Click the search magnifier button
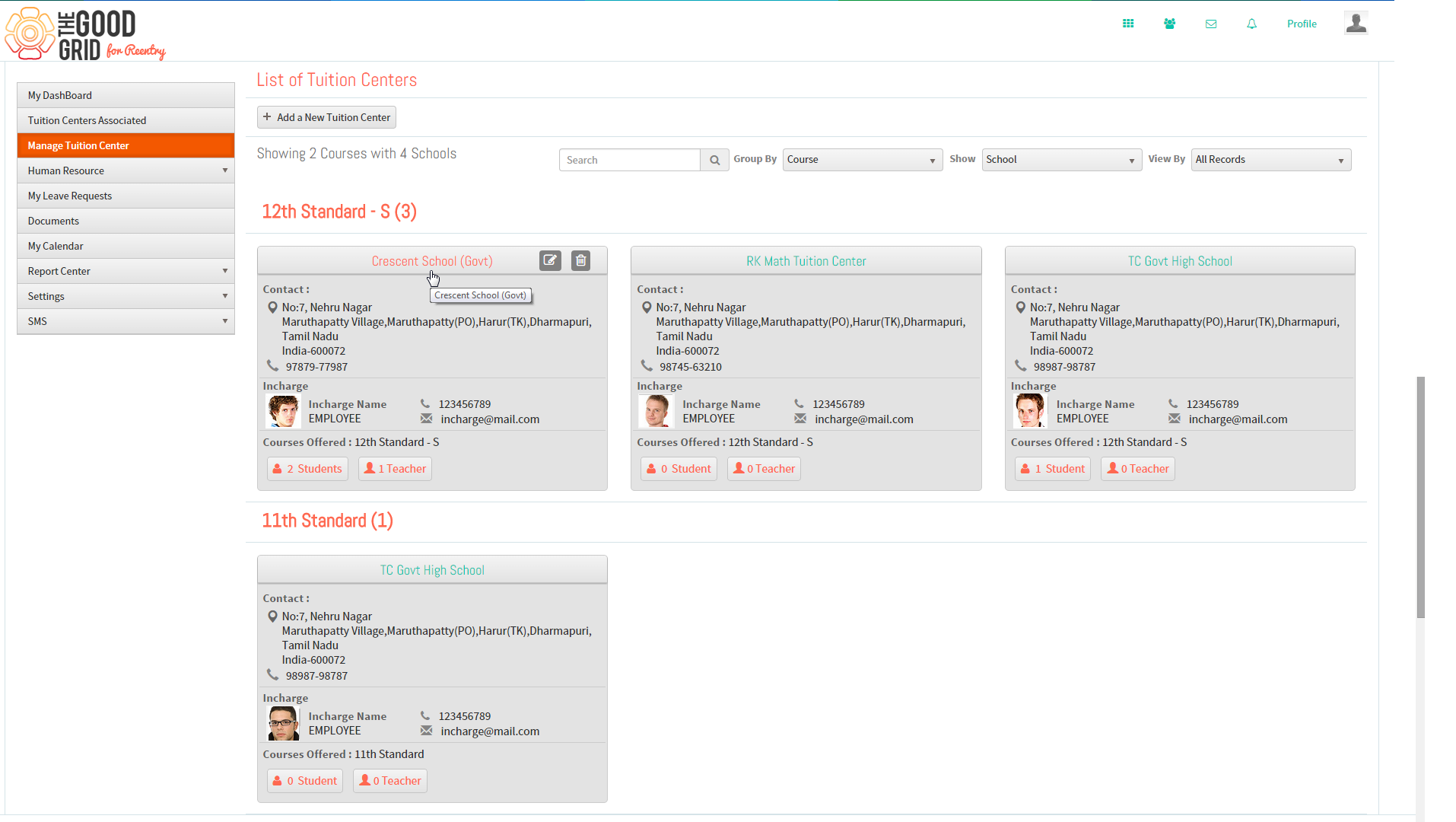This screenshot has width=1456, height=822. 714,160
